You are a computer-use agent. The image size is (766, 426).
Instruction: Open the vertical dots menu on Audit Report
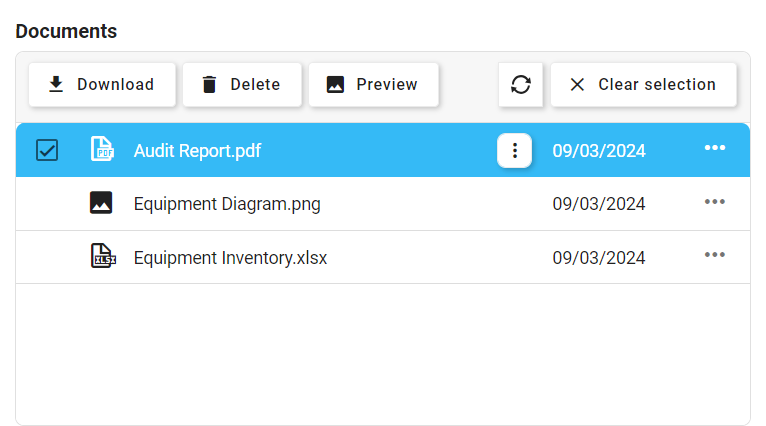point(515,151)
